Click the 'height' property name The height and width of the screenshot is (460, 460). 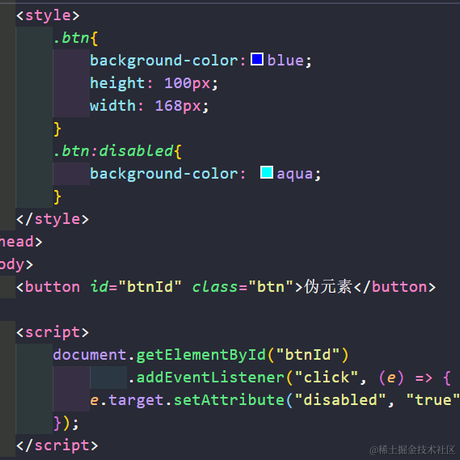click(x=117, y=83)
